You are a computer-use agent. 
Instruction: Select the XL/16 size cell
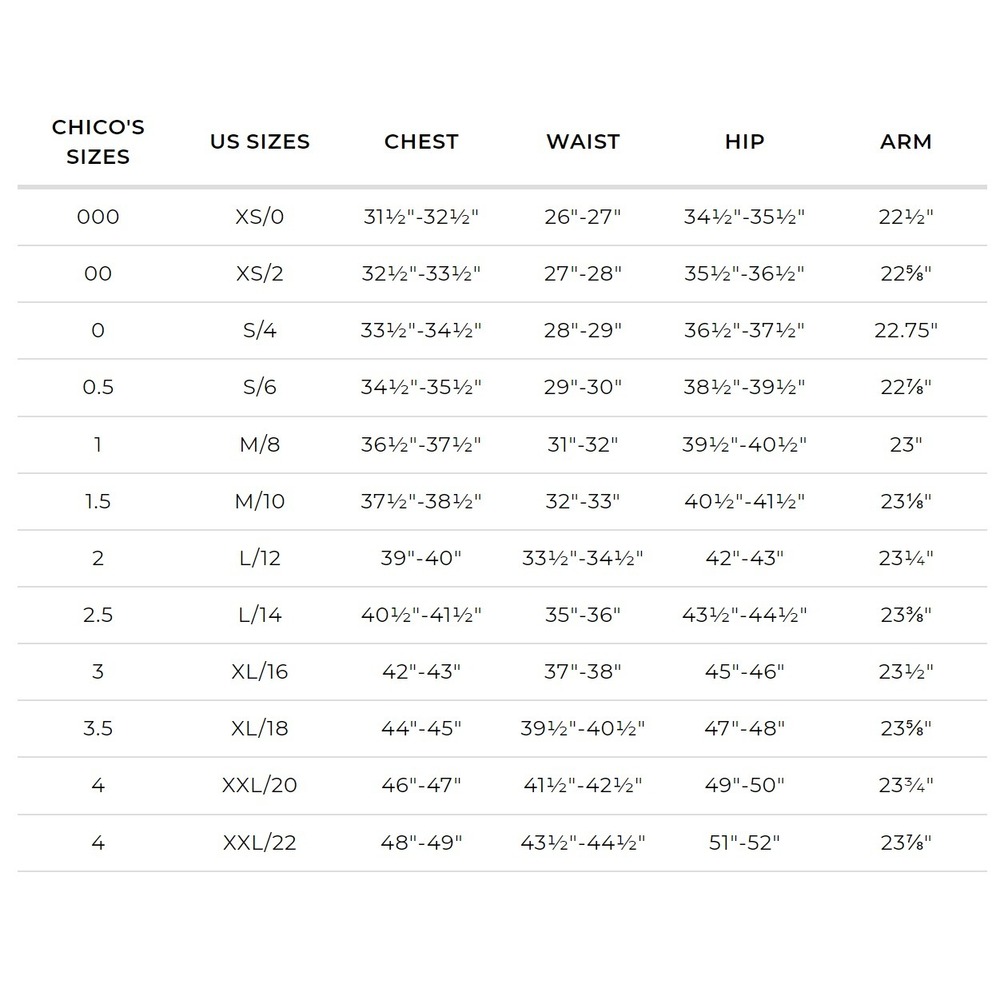[x=260, y=672]
